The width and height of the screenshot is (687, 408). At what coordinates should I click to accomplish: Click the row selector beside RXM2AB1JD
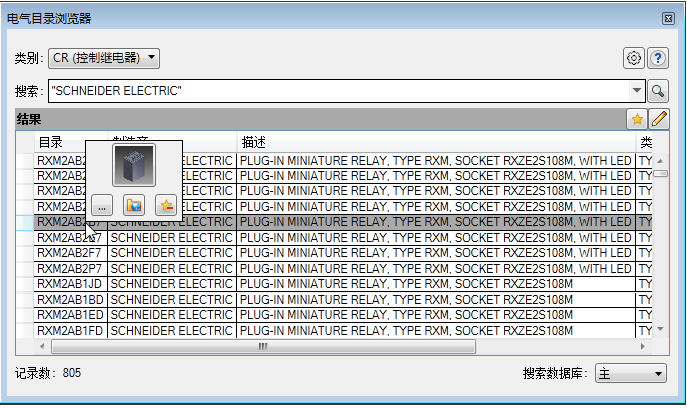[x=25, y=284]
